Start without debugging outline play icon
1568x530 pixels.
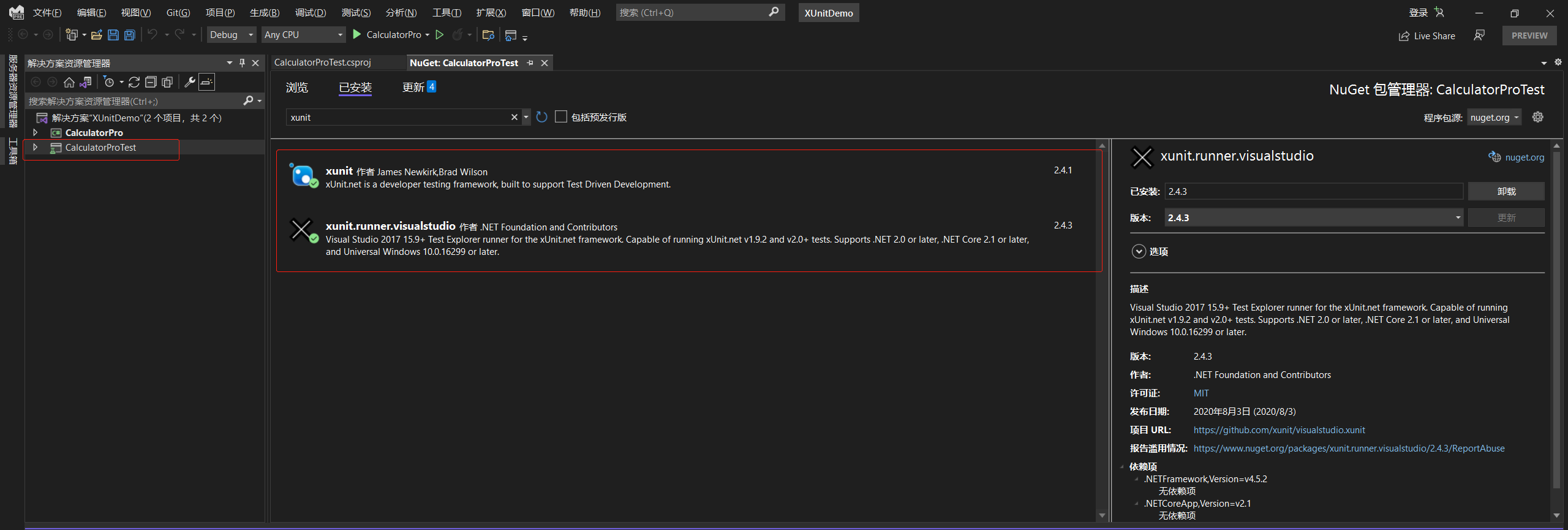(x=439, y=35)
